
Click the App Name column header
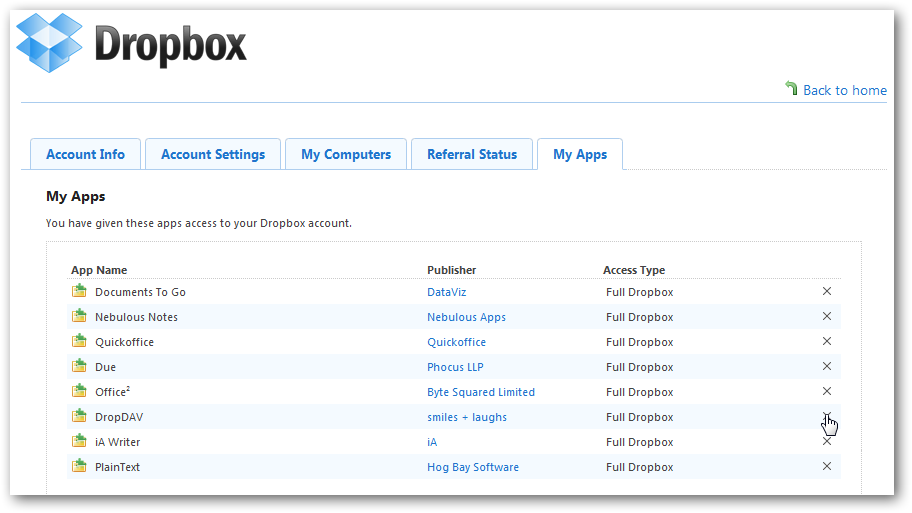click(x=99, y=270)
